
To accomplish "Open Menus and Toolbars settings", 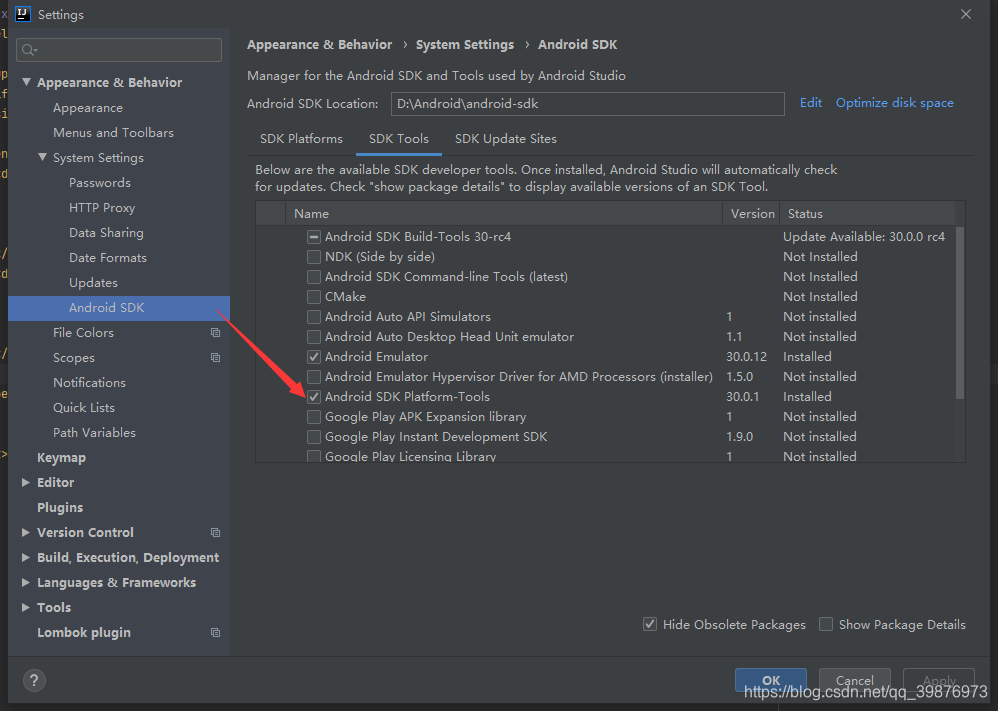I will point(113,132).
